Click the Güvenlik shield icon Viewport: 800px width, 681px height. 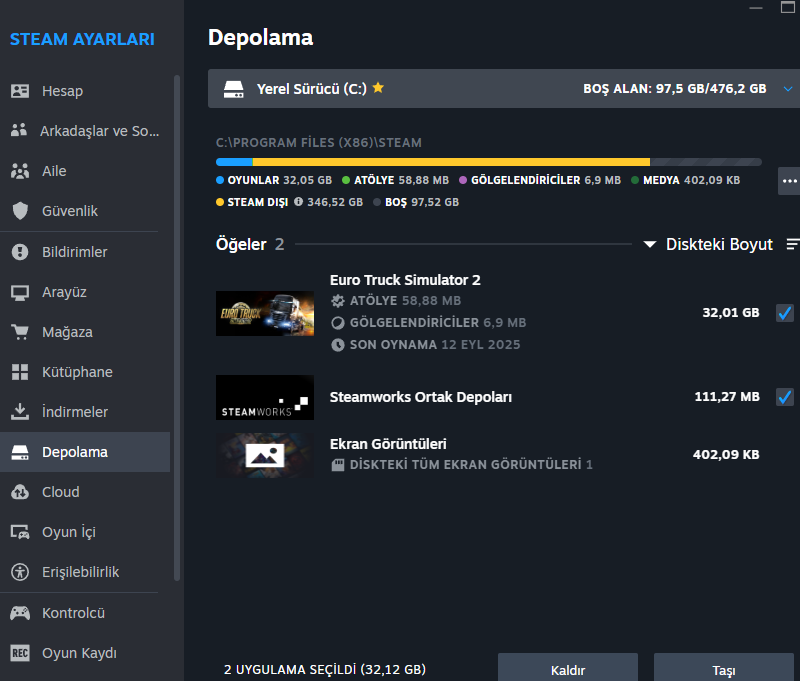(x=20, y=211)
